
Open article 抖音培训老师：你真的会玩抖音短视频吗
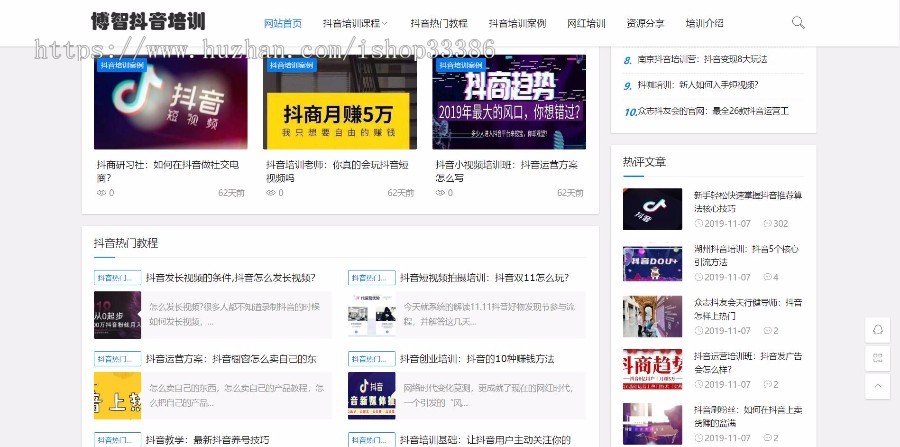point(337,171)
